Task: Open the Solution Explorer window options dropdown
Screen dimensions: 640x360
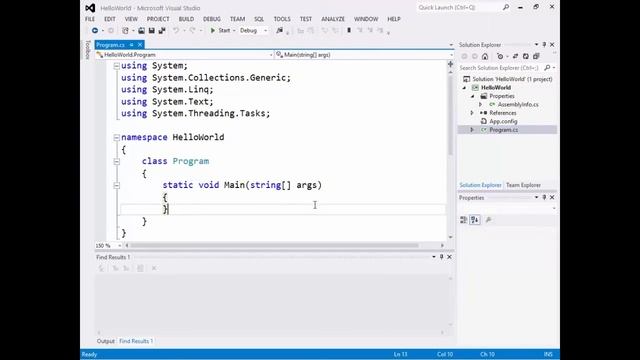Action: pyautogui.click(x=536, y=44)
